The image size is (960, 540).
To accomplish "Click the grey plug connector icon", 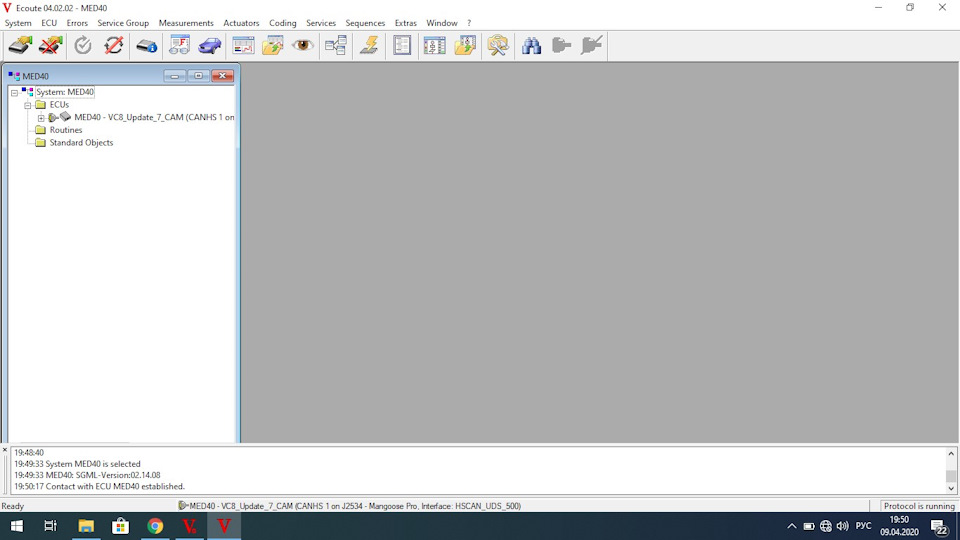I will pos(561,45).
